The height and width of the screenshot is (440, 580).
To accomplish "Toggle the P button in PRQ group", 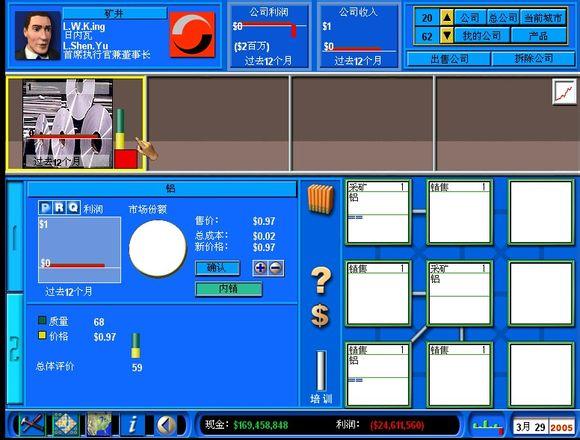I will tap(45, 207).
